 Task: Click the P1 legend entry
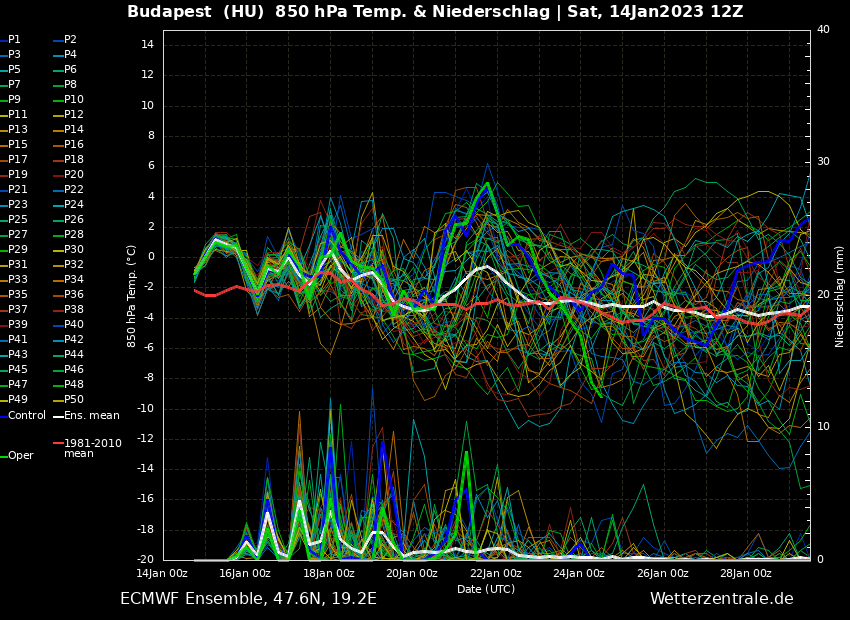[14, 40]
